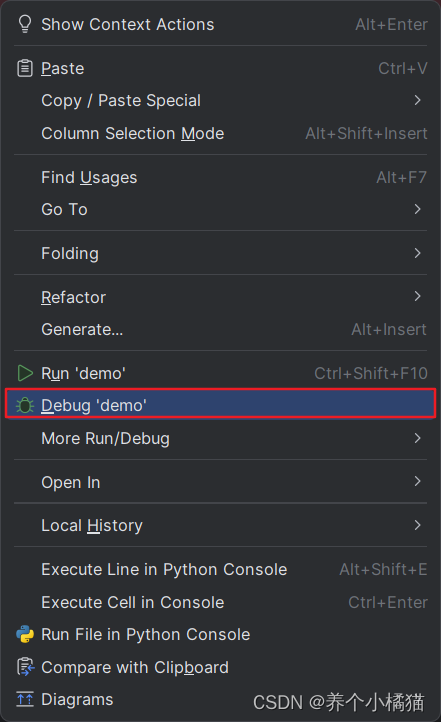Click the Diagrams icon

25,699
